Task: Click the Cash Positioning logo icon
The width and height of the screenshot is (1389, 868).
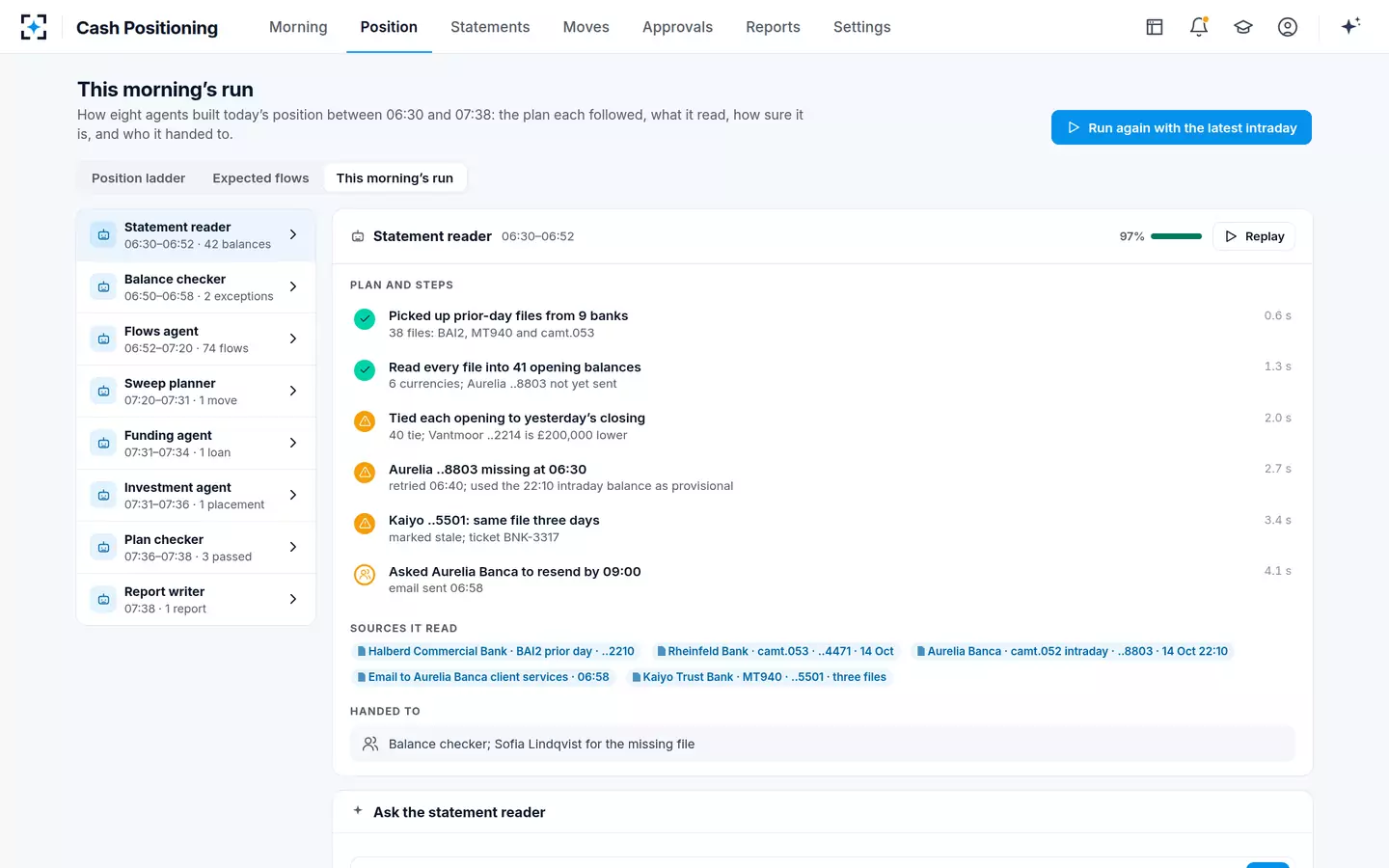Action: click(34, 27)
